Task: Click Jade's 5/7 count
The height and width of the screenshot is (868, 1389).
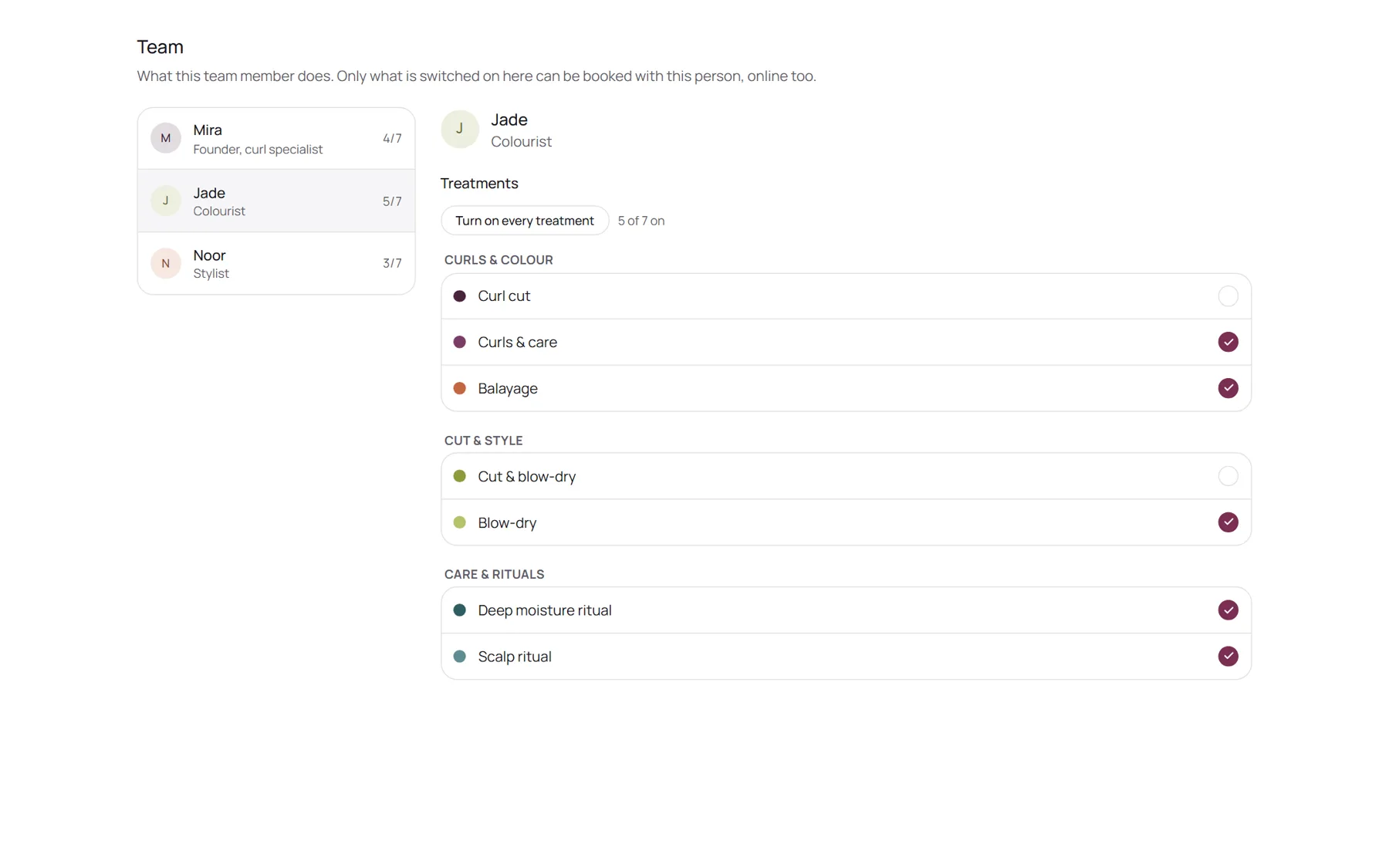Action: click(x=392, y=201)
